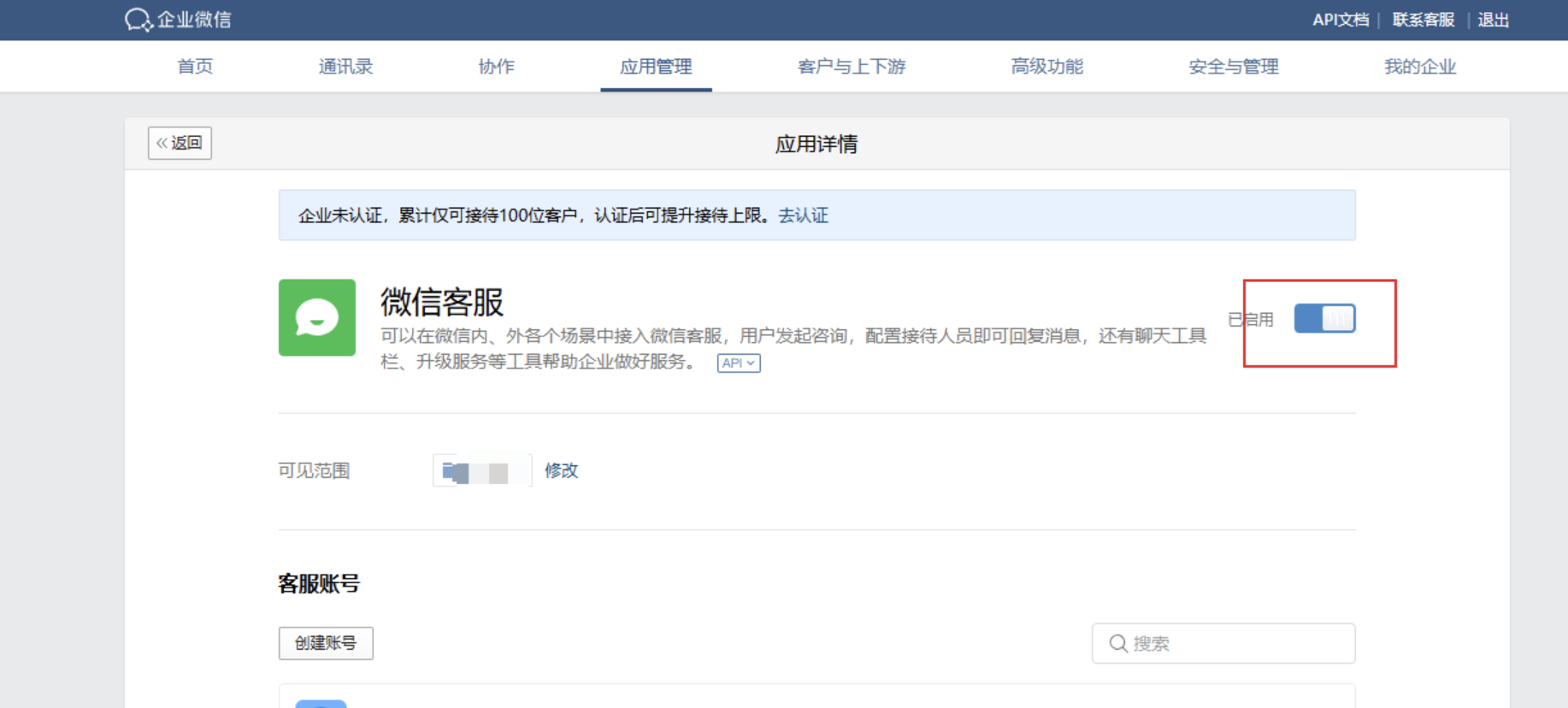
Task: Open the 高级功能 tab
Action: coord(1046,67)
